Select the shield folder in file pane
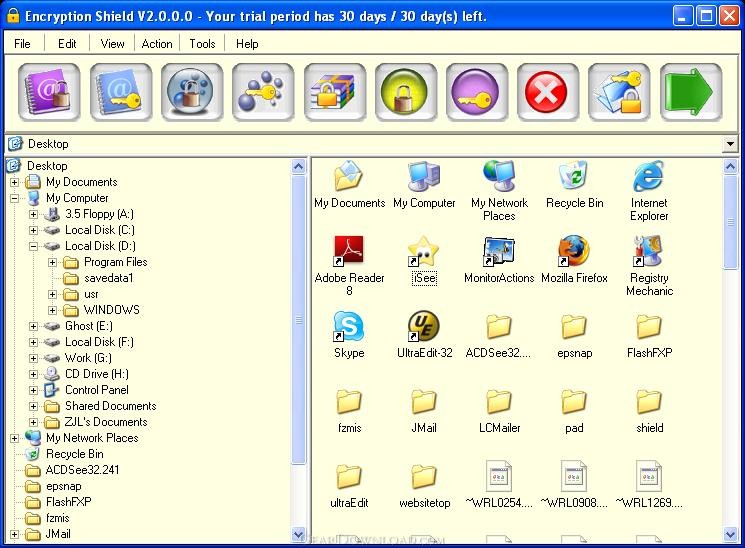Screen dimensions: 745x548 point(649,411)
